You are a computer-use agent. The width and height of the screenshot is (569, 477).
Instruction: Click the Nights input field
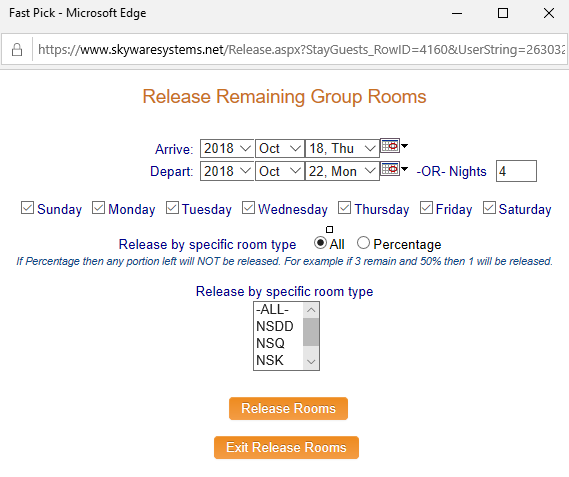(x=516, y=171)
